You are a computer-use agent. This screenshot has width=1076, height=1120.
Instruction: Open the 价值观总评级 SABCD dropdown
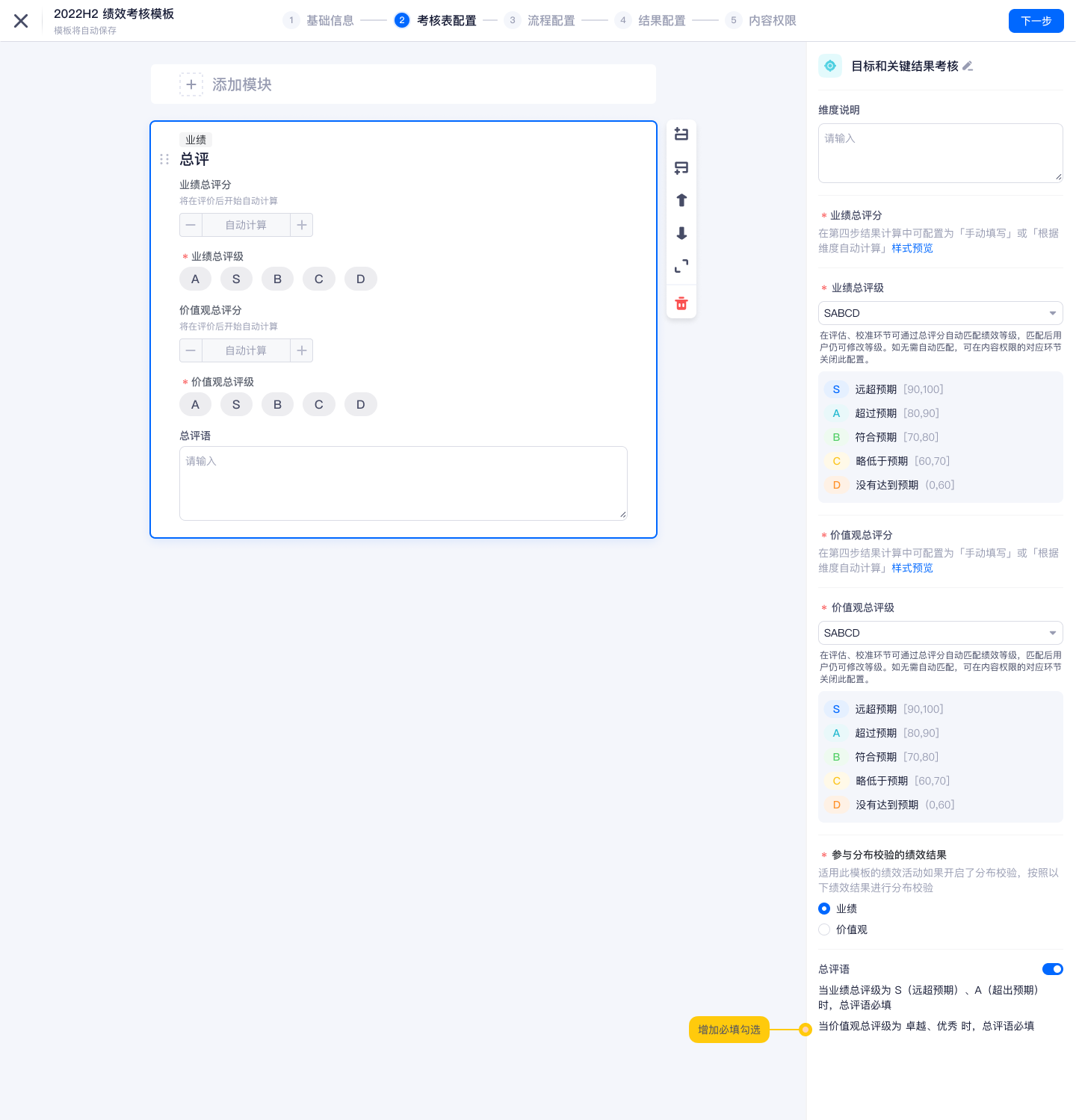(940, 633)
